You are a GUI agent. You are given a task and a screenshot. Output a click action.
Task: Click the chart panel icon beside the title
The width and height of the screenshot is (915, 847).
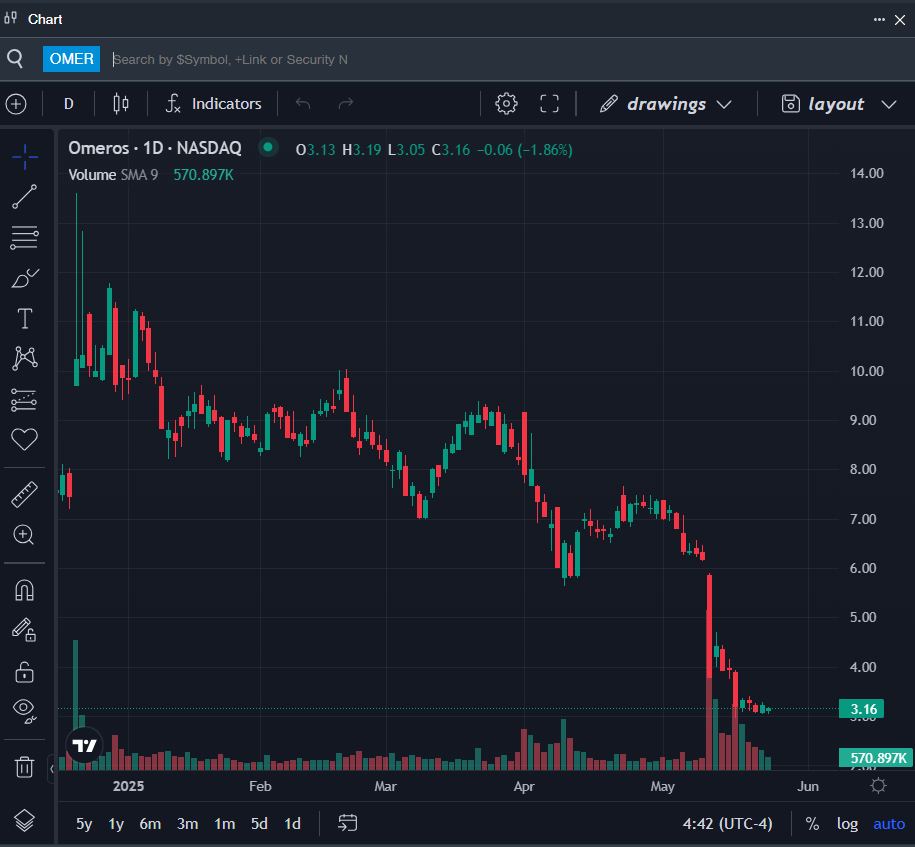point(11,18)
